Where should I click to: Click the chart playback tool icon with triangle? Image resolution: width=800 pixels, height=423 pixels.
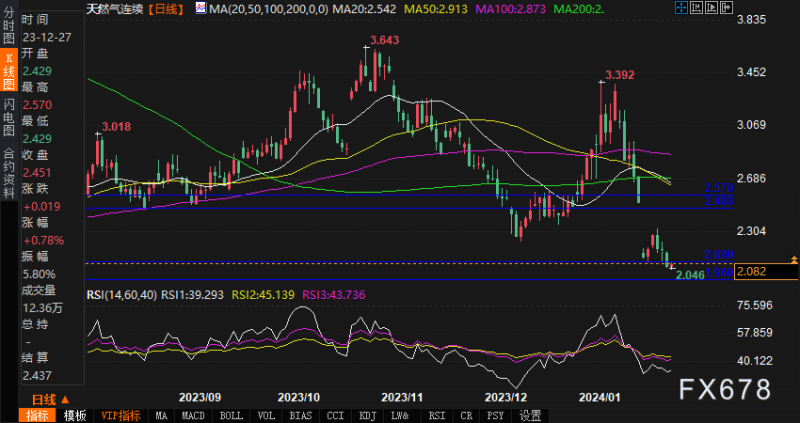click(711, 7)
